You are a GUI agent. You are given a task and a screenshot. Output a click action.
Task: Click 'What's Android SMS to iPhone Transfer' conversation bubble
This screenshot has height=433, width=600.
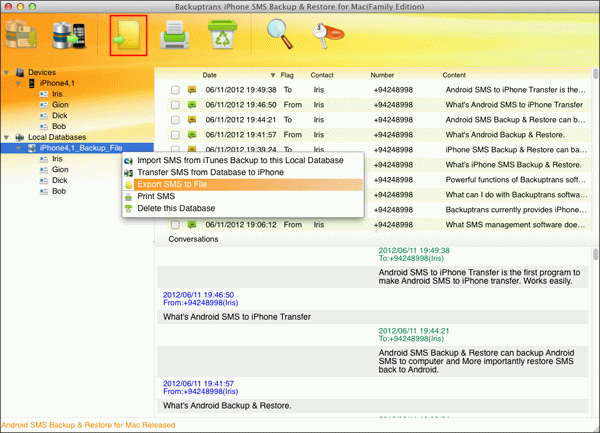pos(372,317)
